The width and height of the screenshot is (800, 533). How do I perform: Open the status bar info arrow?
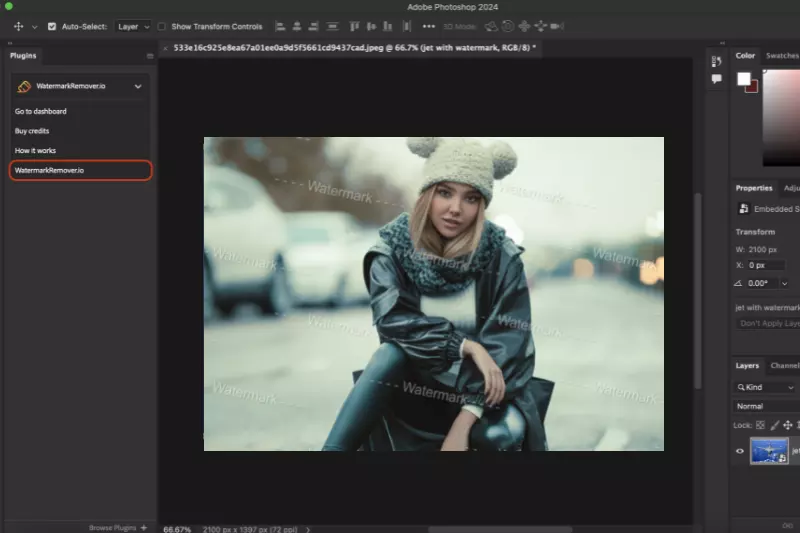(308, 529)
